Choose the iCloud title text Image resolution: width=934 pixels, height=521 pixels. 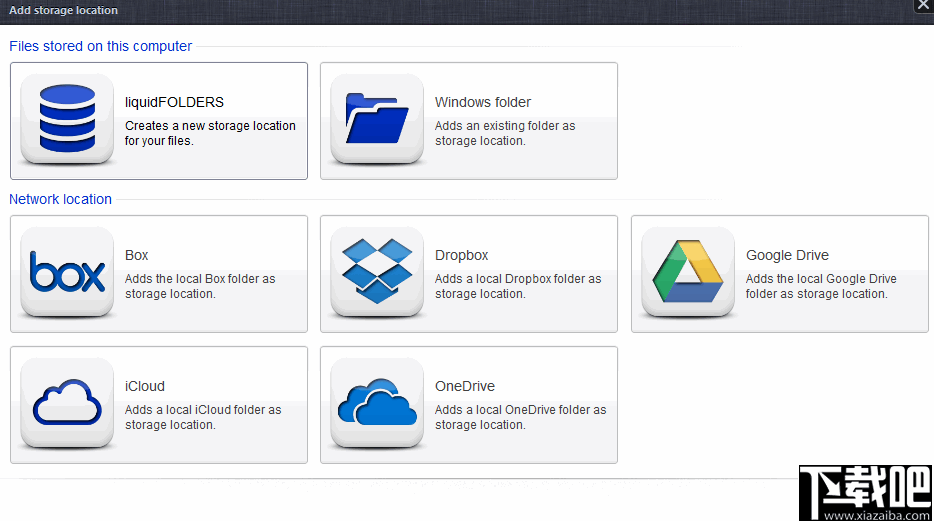click(145, 386)
